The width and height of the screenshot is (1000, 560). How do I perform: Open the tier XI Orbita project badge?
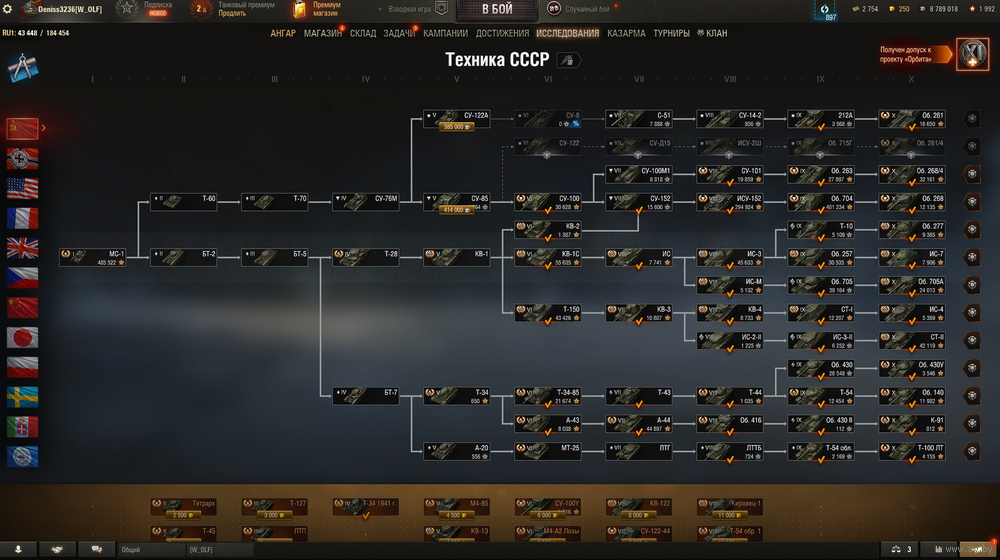click(972, 54)
